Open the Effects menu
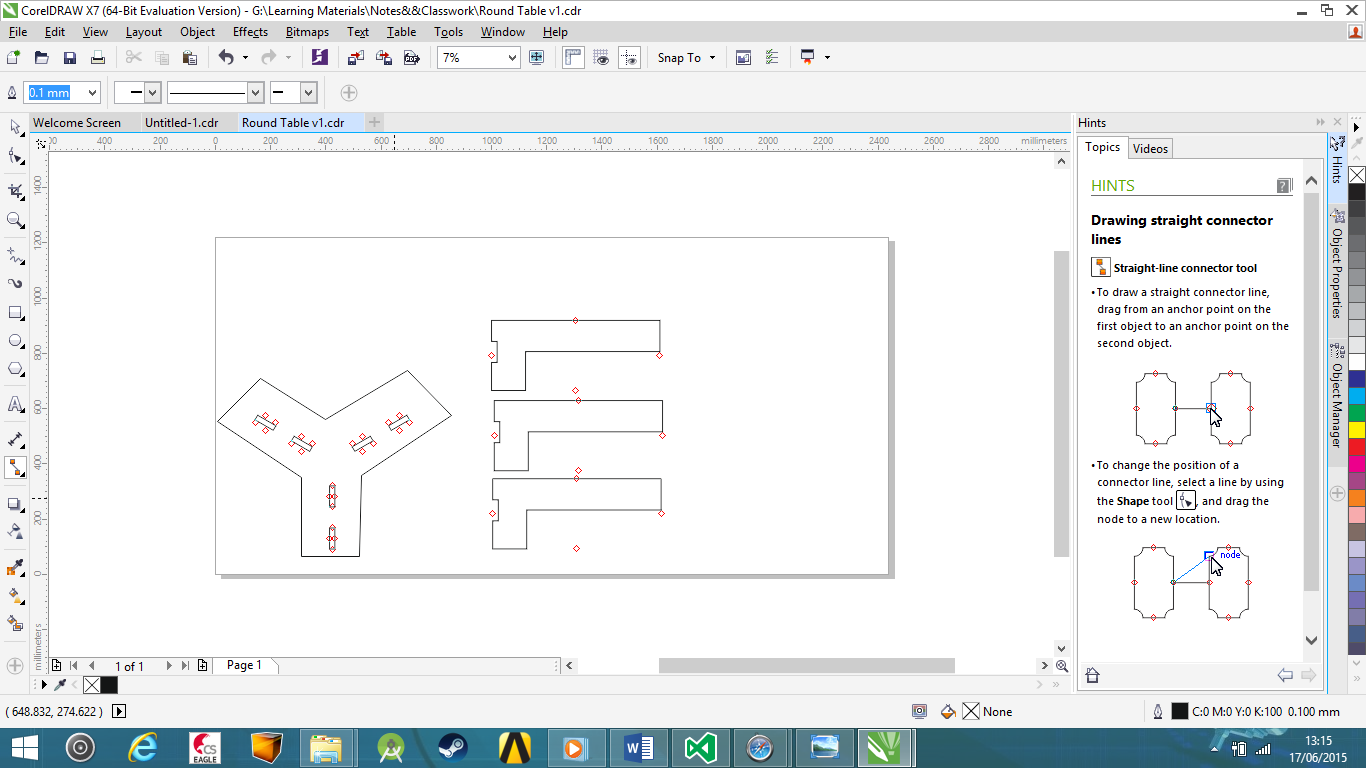1366x768 pixels. click(x=250, y=32)
